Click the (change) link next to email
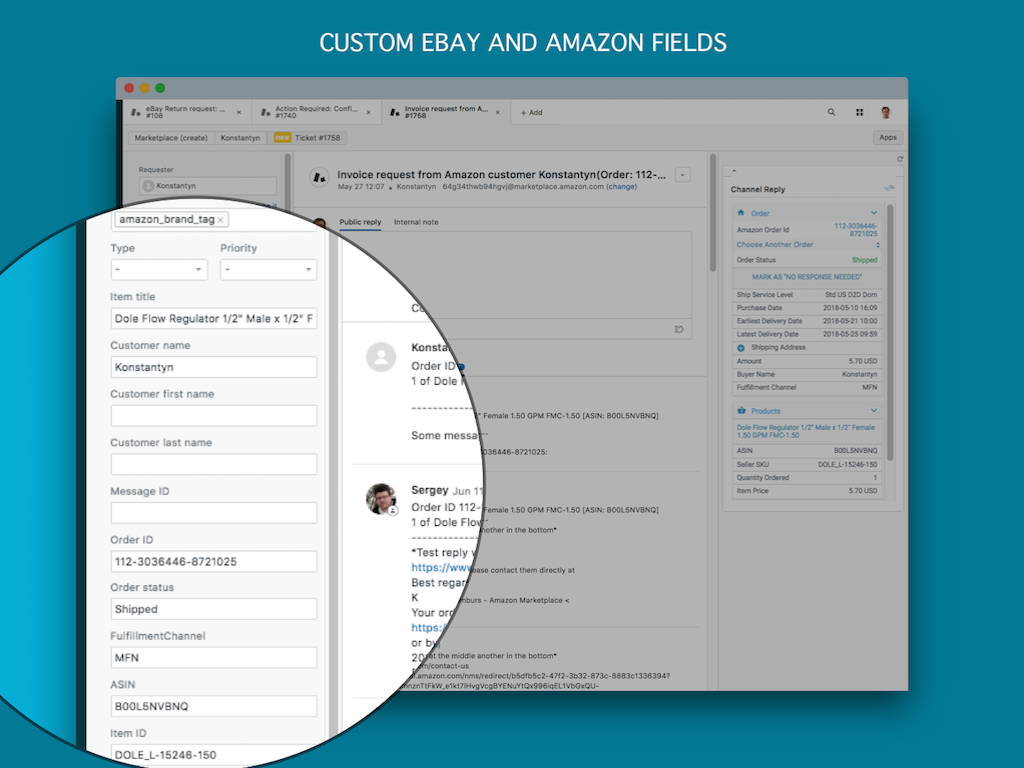 click(621, 186)
